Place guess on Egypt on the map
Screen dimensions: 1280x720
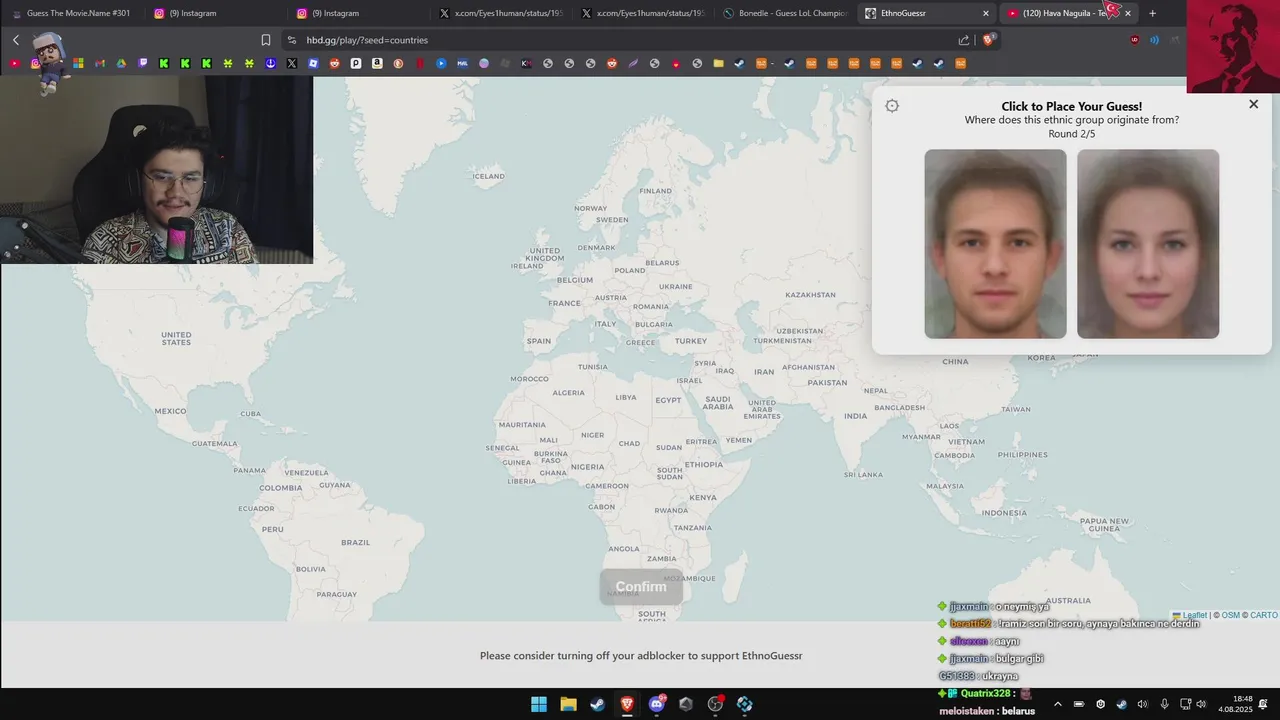click(668, 400)
